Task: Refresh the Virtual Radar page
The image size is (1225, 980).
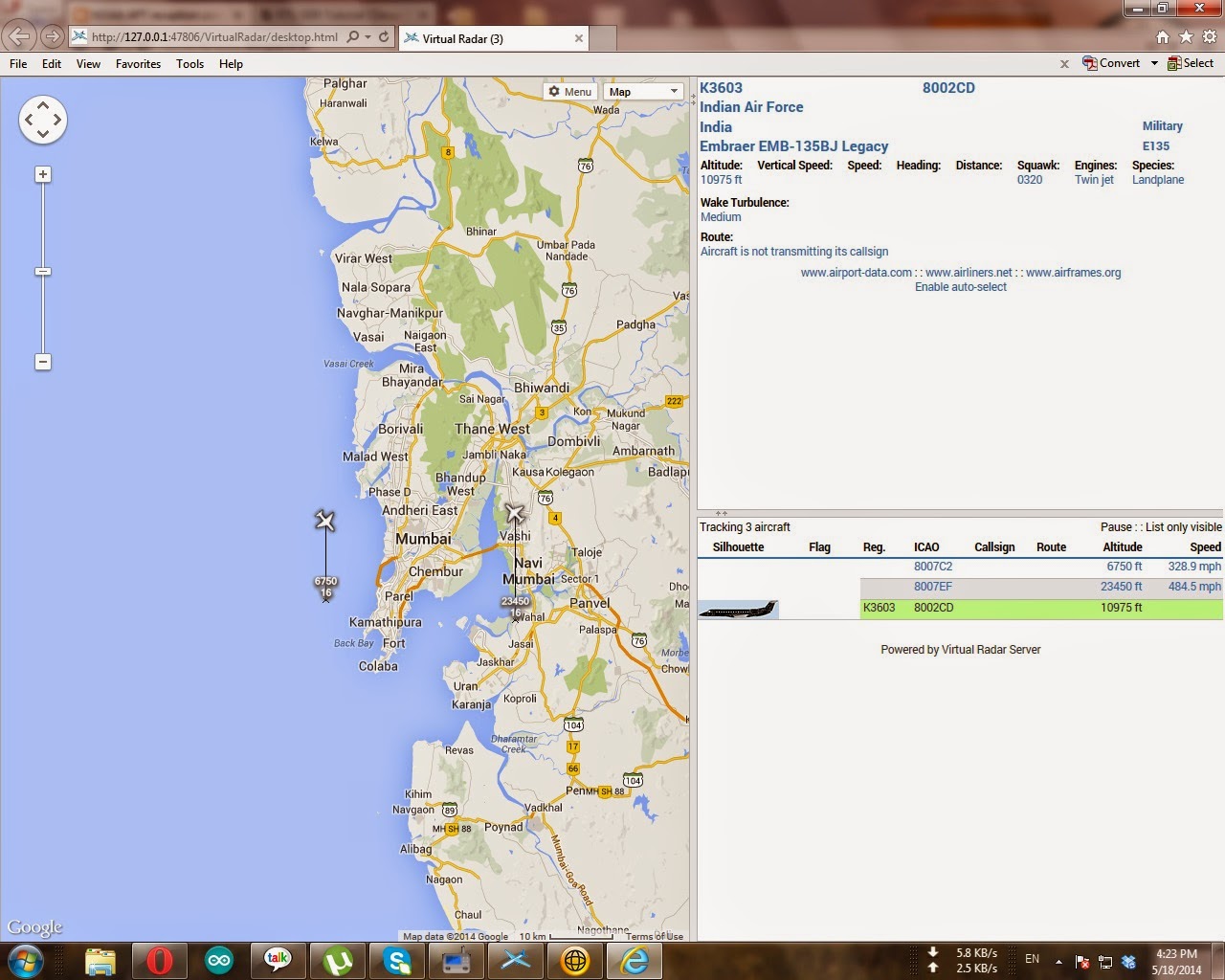Action: point(384,37)
